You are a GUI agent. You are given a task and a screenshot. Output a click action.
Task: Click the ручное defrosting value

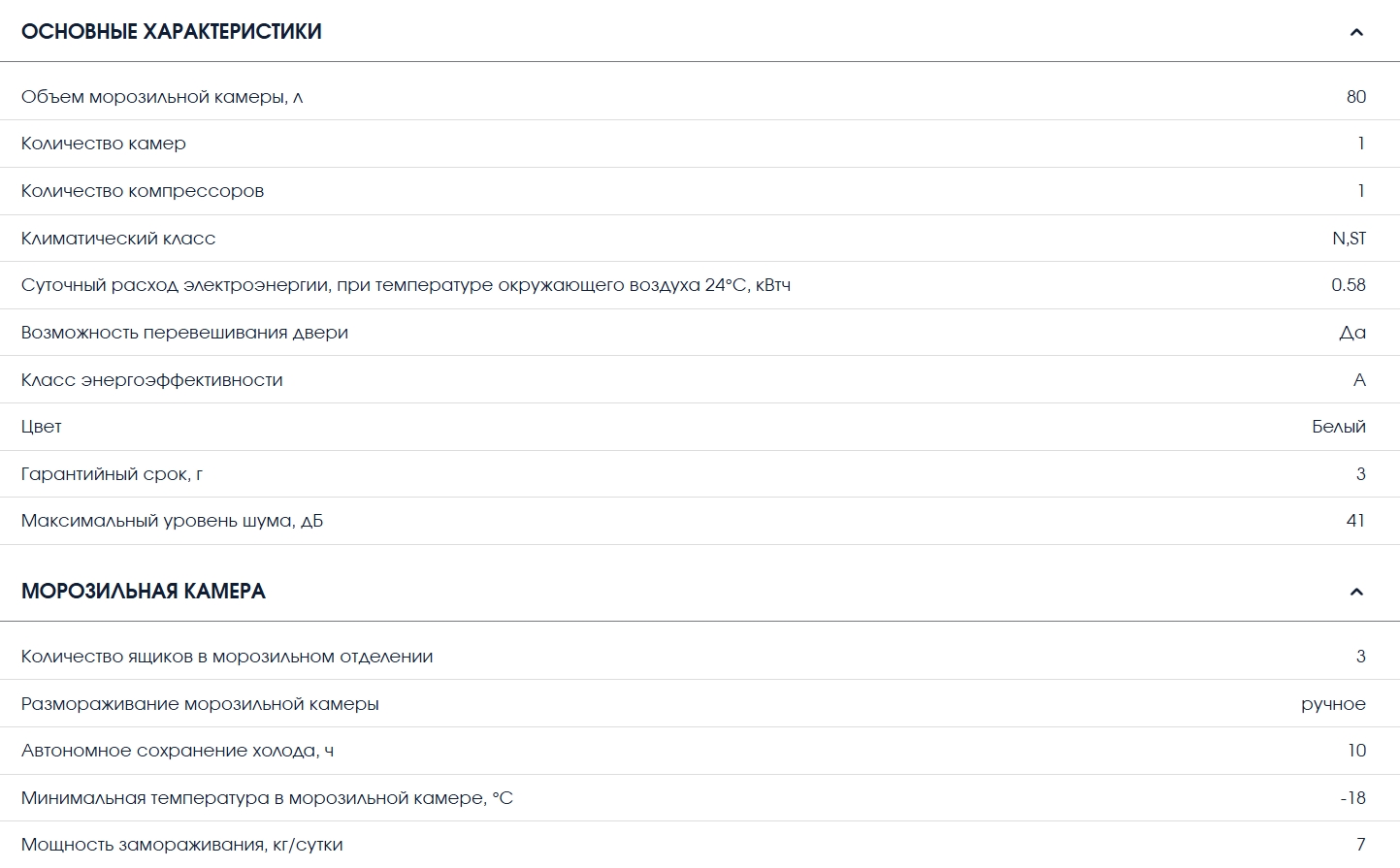[1333, 704]
